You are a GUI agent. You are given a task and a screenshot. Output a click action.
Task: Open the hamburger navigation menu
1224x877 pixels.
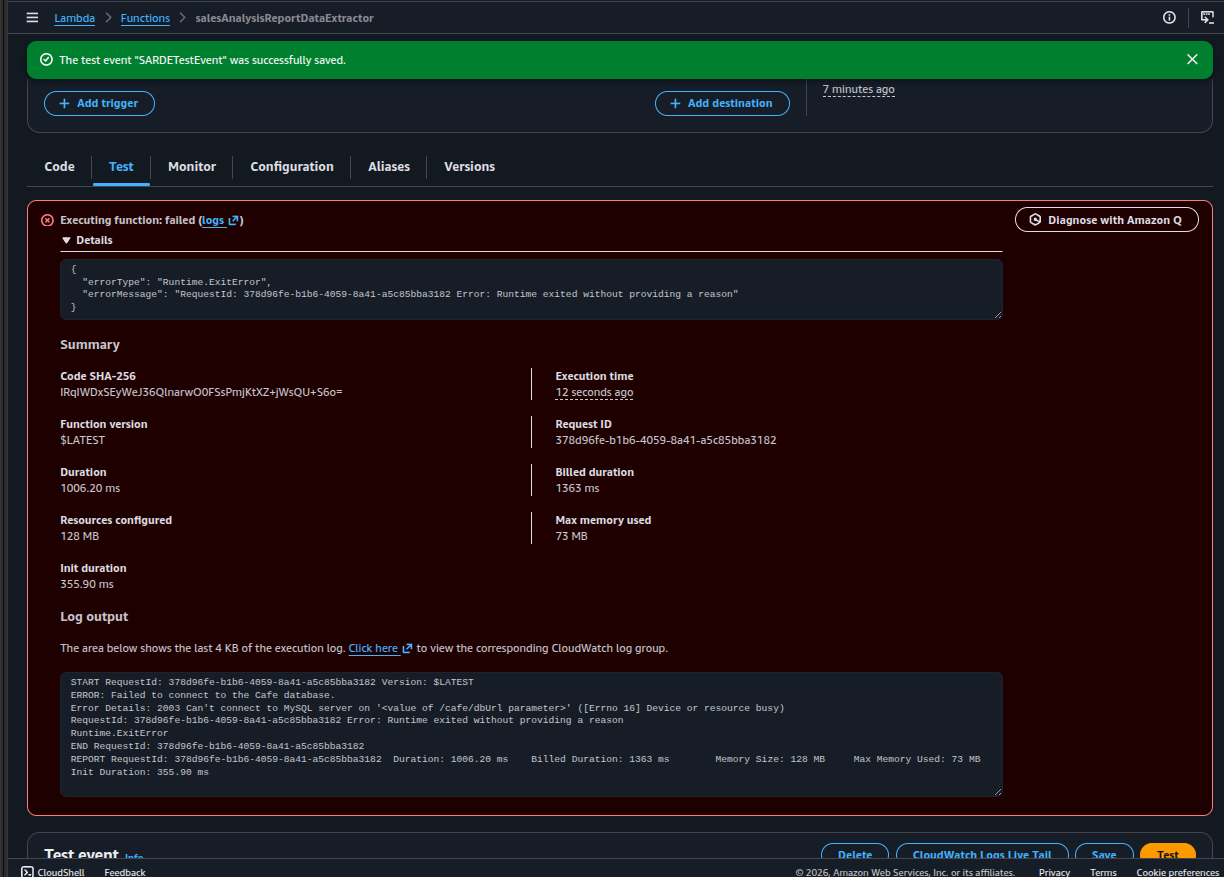32,18
